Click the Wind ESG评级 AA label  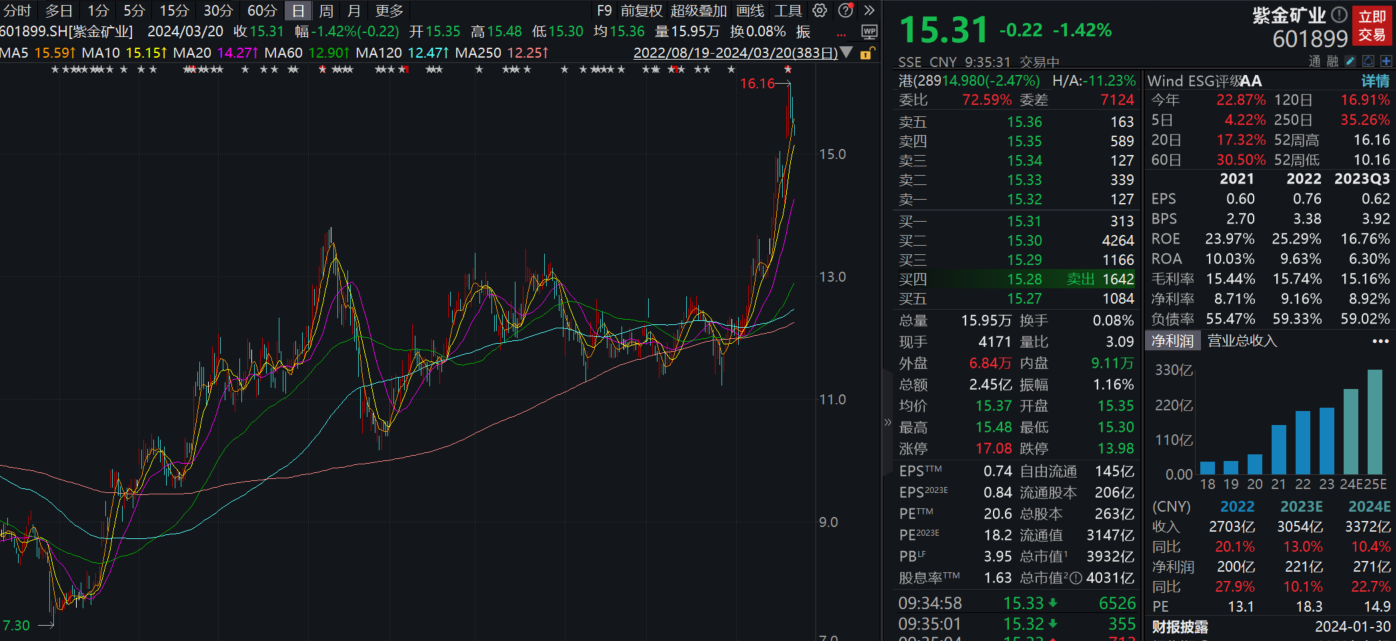[x=1204, y=81]
